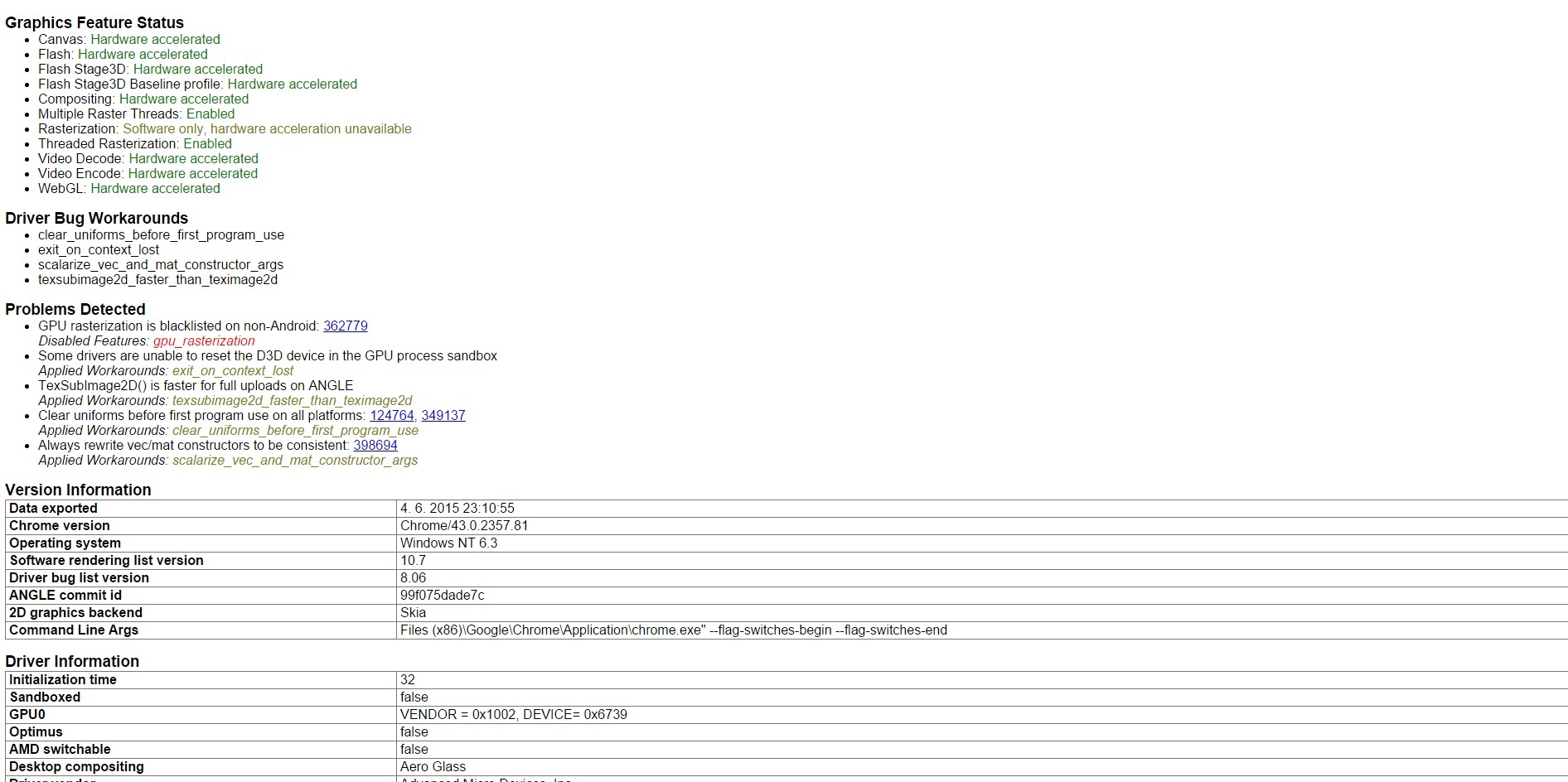This screenshot has width=1568, height=782.
Task: Click the 'Skia' backend value
Action: click(x=413, y=613)
